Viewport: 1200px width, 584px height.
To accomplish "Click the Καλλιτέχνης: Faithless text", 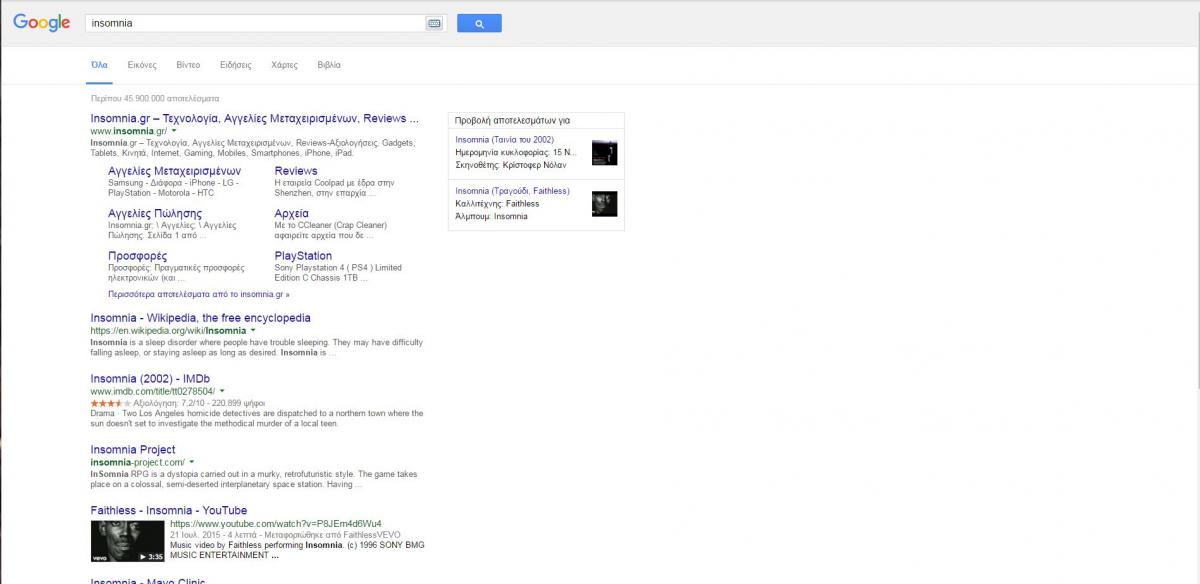I will tap(497, 204).
